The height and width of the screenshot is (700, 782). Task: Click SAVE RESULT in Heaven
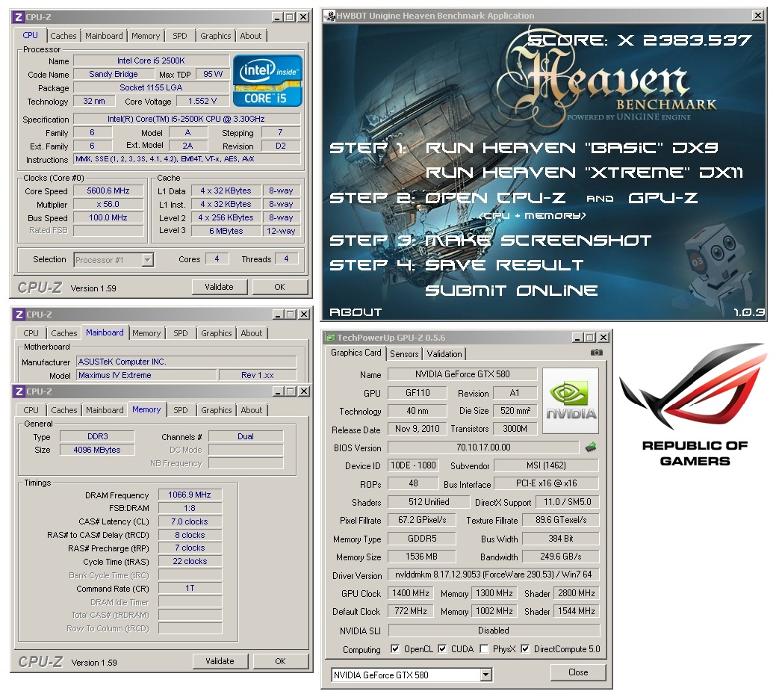click(504, 265)
